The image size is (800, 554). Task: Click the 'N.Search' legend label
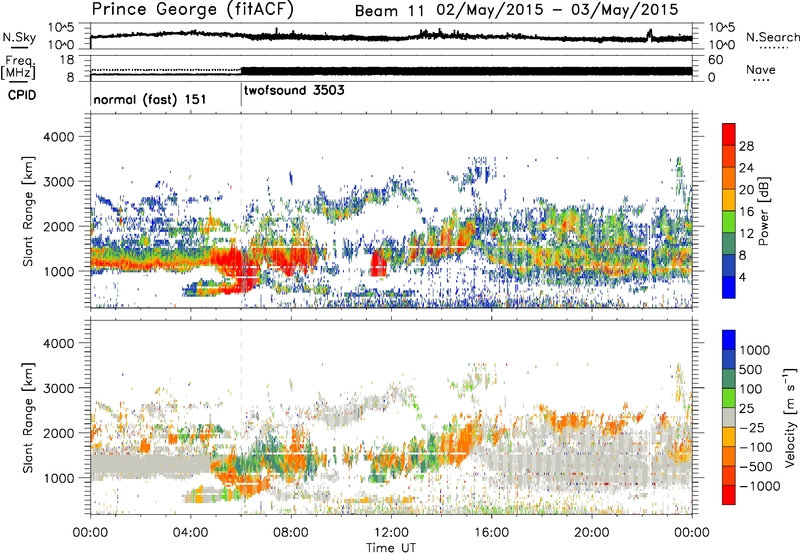click(772, 37)
